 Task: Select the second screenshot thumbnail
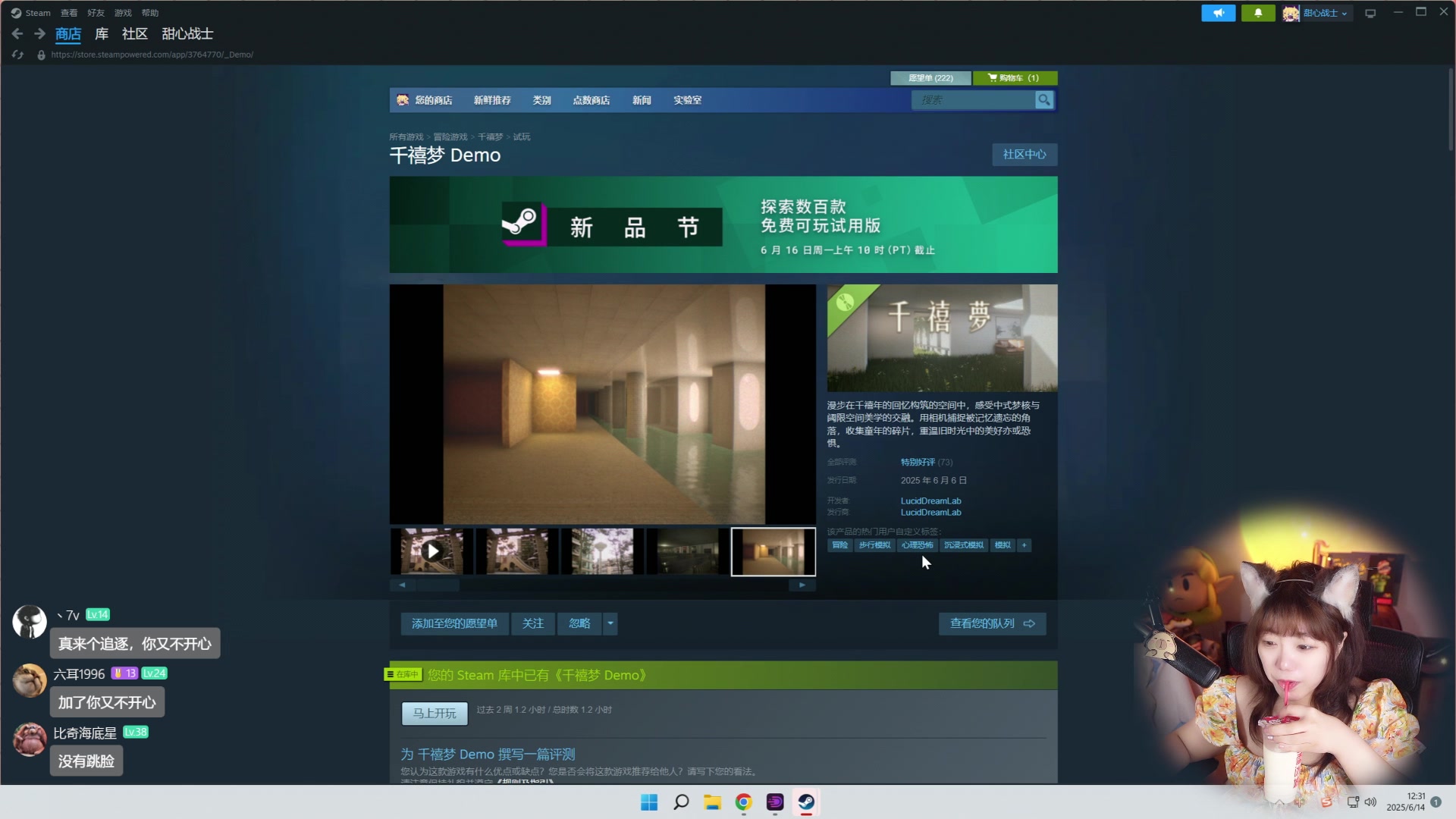coord(517,551)
